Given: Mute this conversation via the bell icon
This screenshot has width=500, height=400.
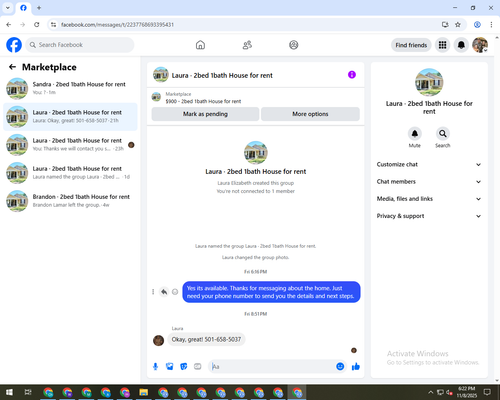Looking at the screenshot, I should tap(415, 134).
